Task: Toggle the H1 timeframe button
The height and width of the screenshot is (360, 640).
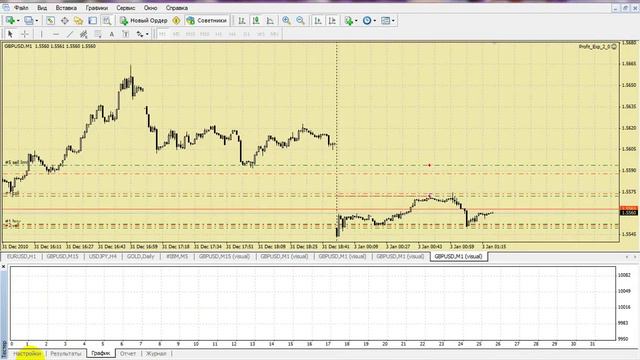Action: (218, 34)
